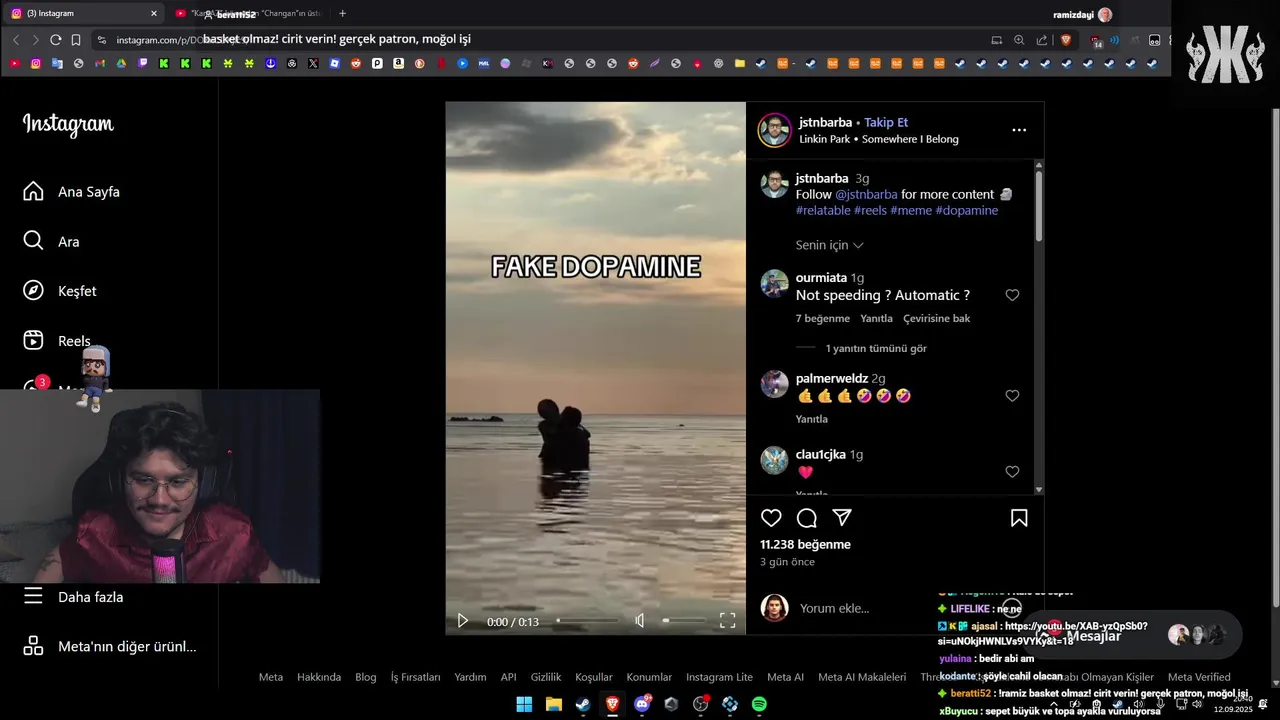Viewport: 1280px width, 720px height.
Task: Like ourmiata's comment
Action: pyautogui.click(x=1012, y=295)
